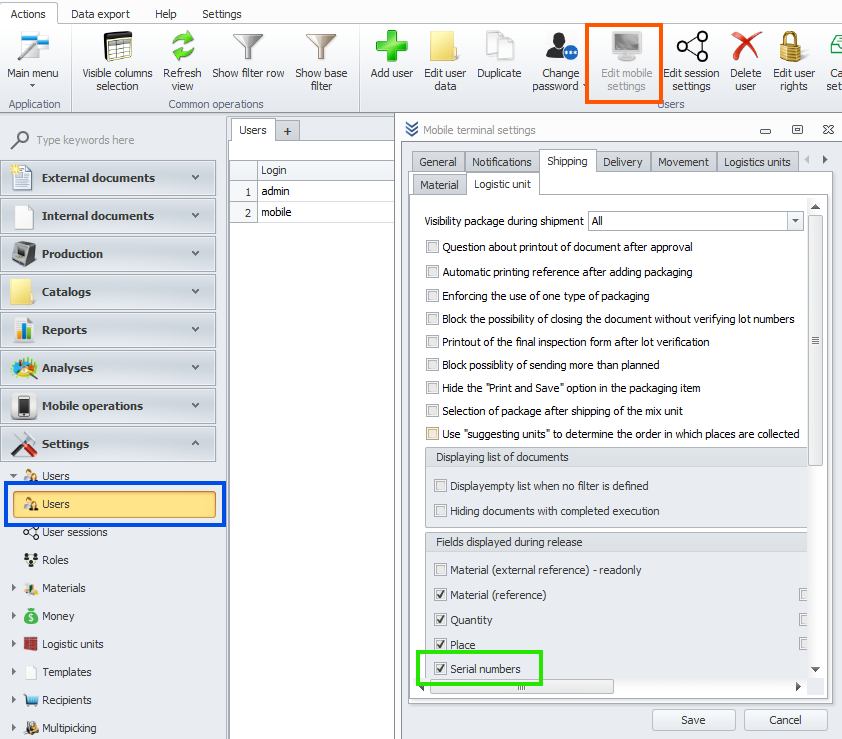Toggle Show base filter

[x=321, y=60]
